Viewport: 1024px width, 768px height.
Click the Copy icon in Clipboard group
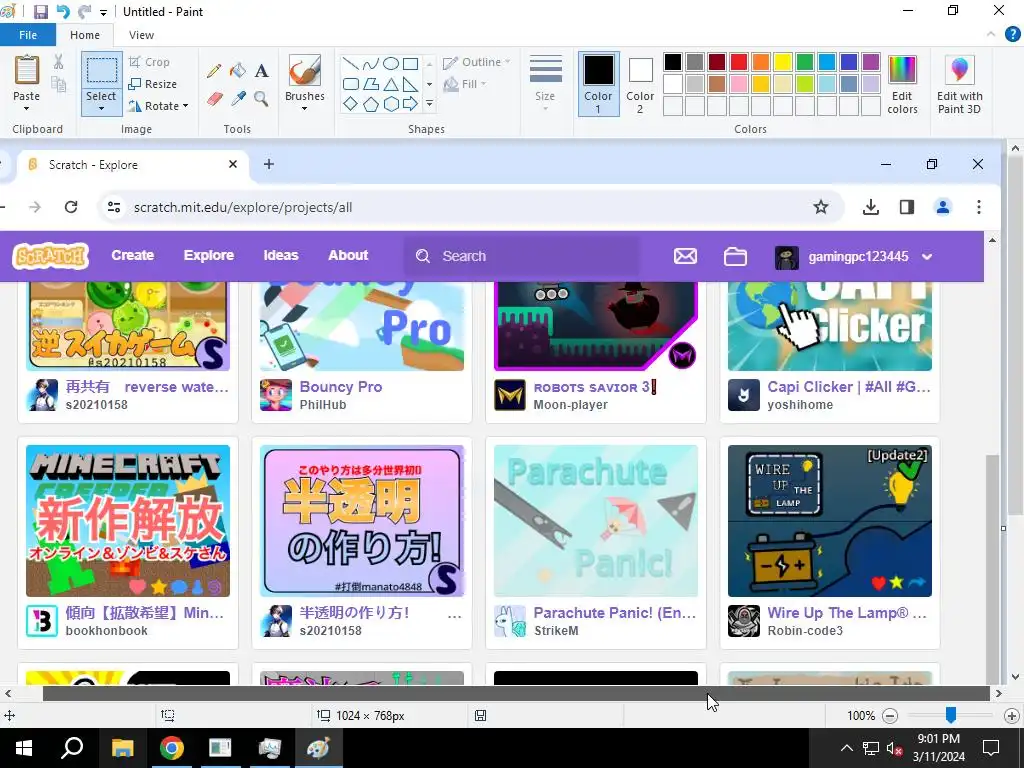tap(59, 84)
